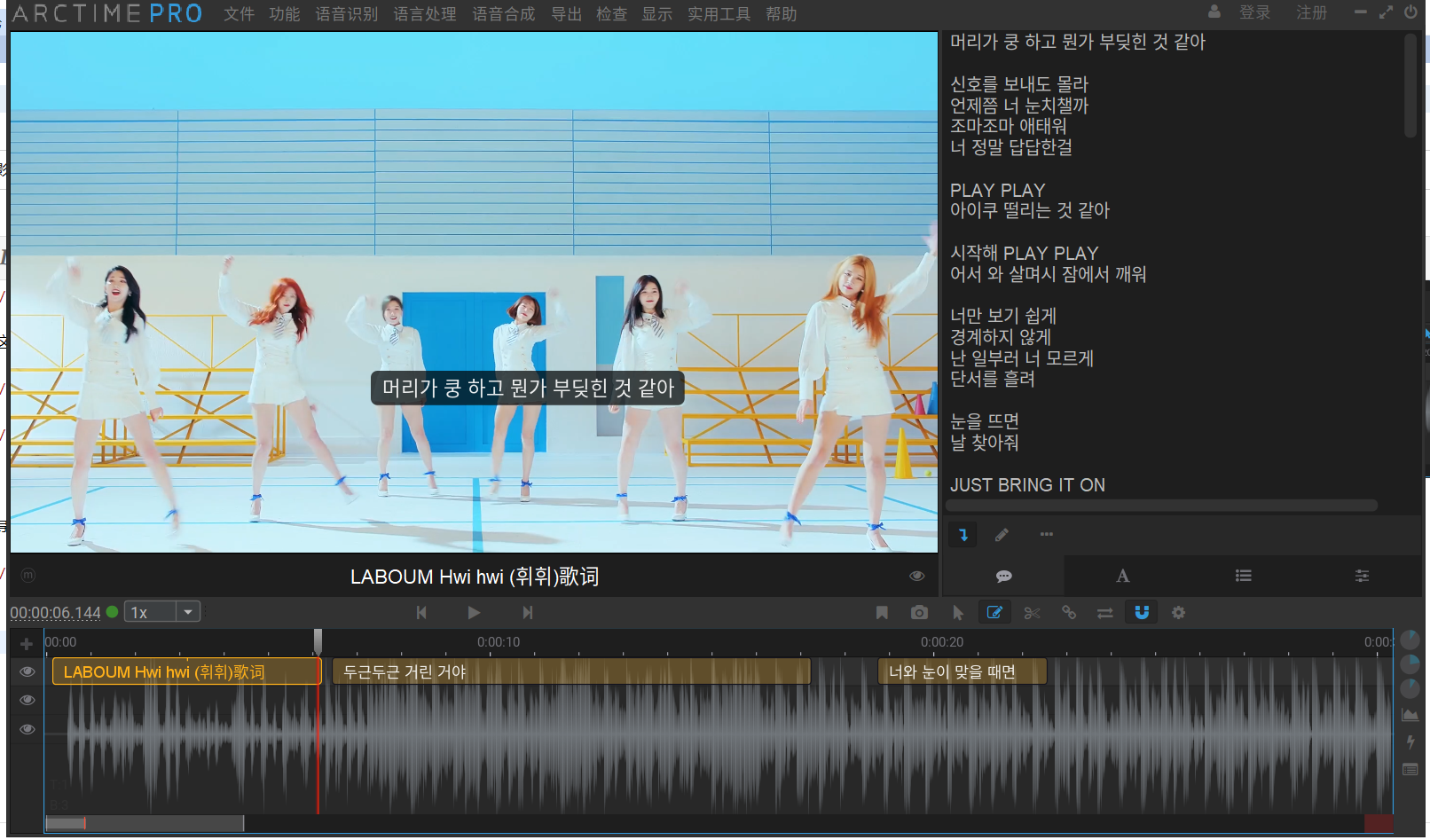Image resolution: width=1430 pixels, height=840 pixels.
Task: Click the power quit icon
Action: (x=1410, y=12)
